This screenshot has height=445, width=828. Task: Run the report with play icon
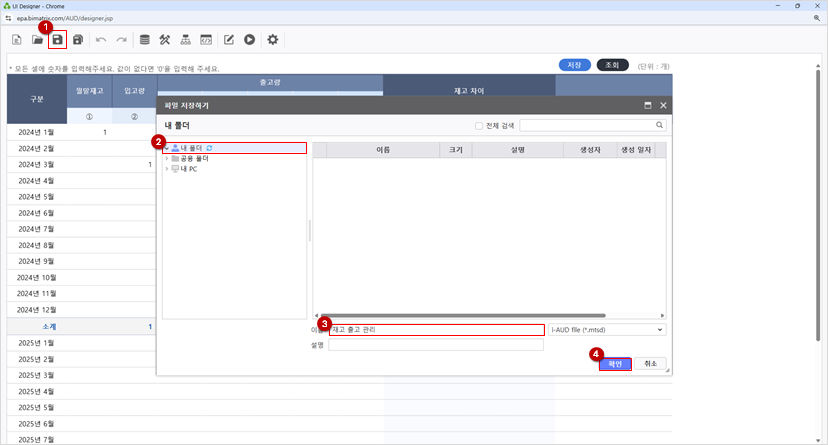pyautogui.click(x=249, y=40)
